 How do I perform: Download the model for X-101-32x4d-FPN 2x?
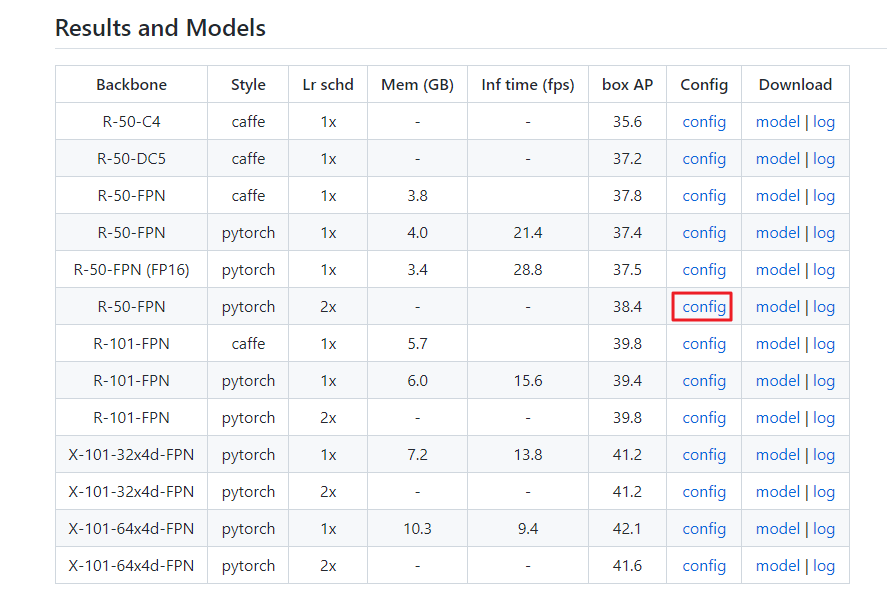(778, 491)
